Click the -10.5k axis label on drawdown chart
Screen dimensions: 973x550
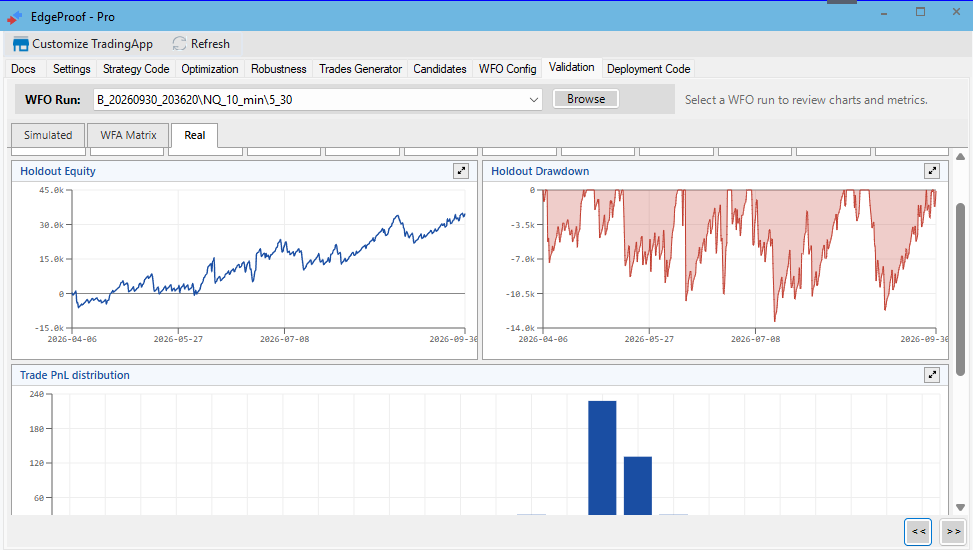point(520,294)
